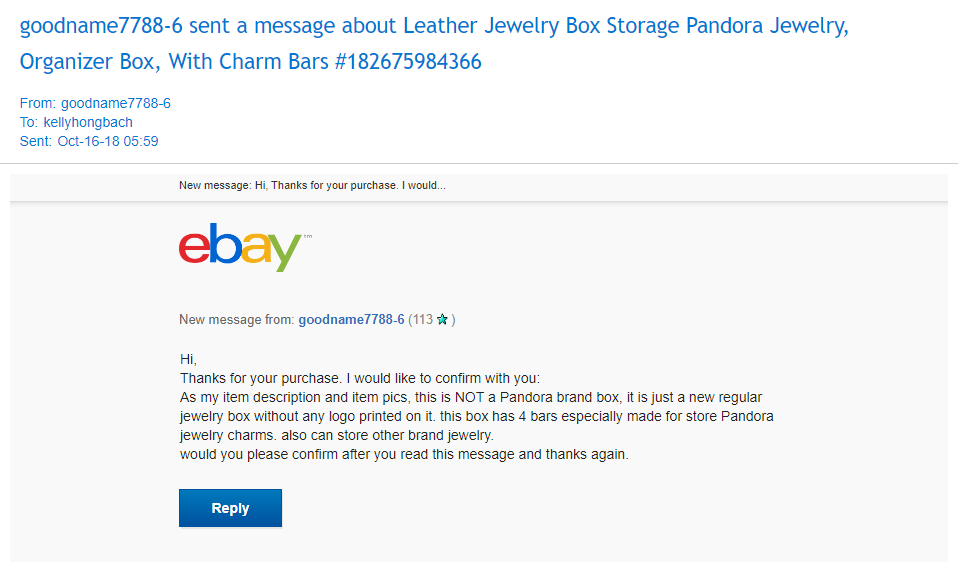This screenshot has height=562, width=967.
Task: Click the line starting 'jewelry box without any logo'
Action: [x=476, y=416]
